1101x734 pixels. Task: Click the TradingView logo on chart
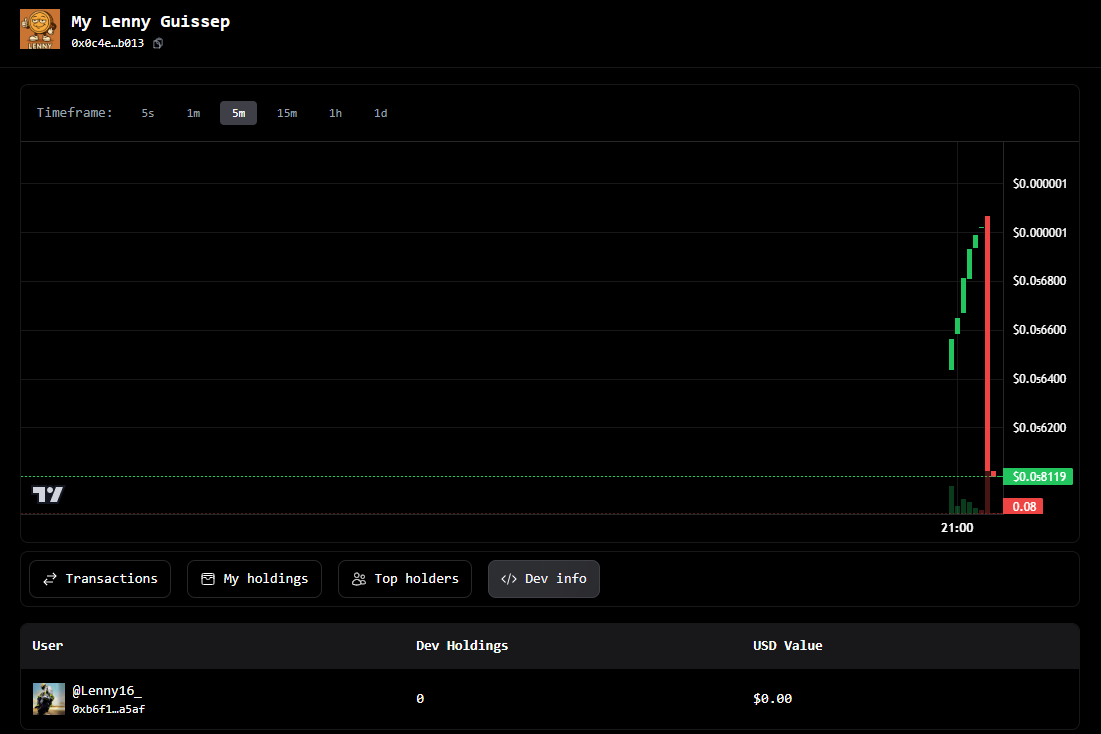click(48, 494)
